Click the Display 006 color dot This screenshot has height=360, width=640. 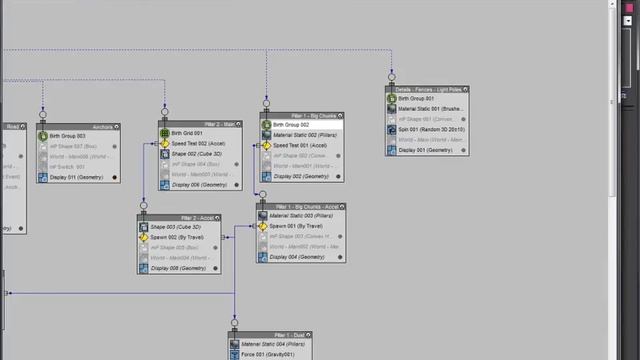[x=237, y=185]
